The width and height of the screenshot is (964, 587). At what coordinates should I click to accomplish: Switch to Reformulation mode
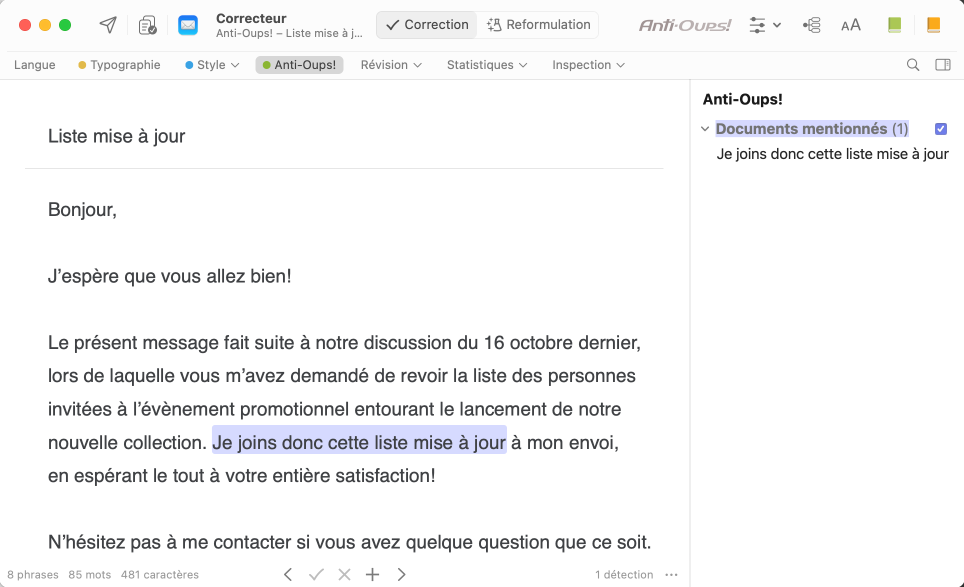tap(537, 25)
